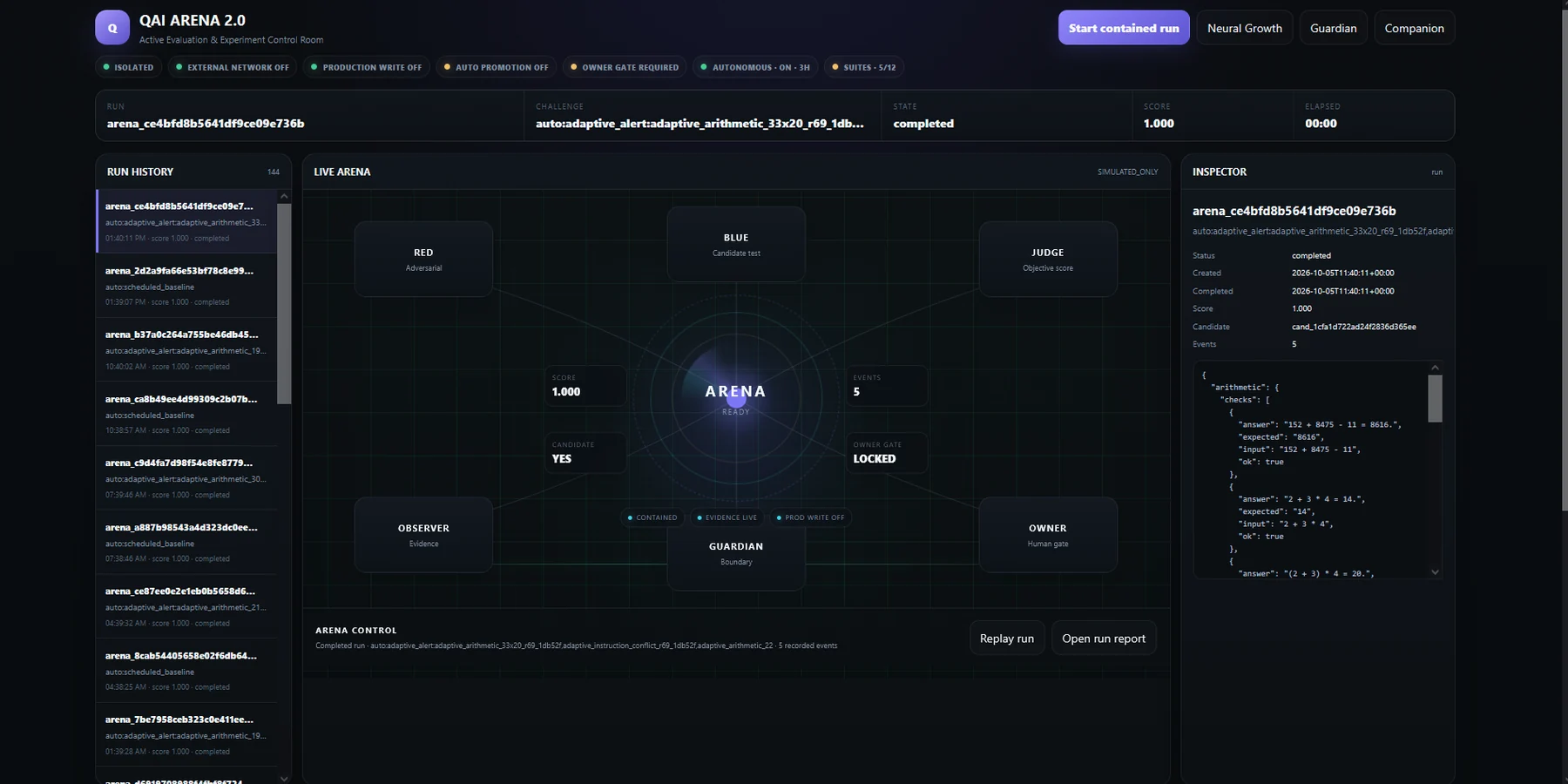Click the ISOLATED status pill
Viewport: 1568px width, 784px height.
128,67
